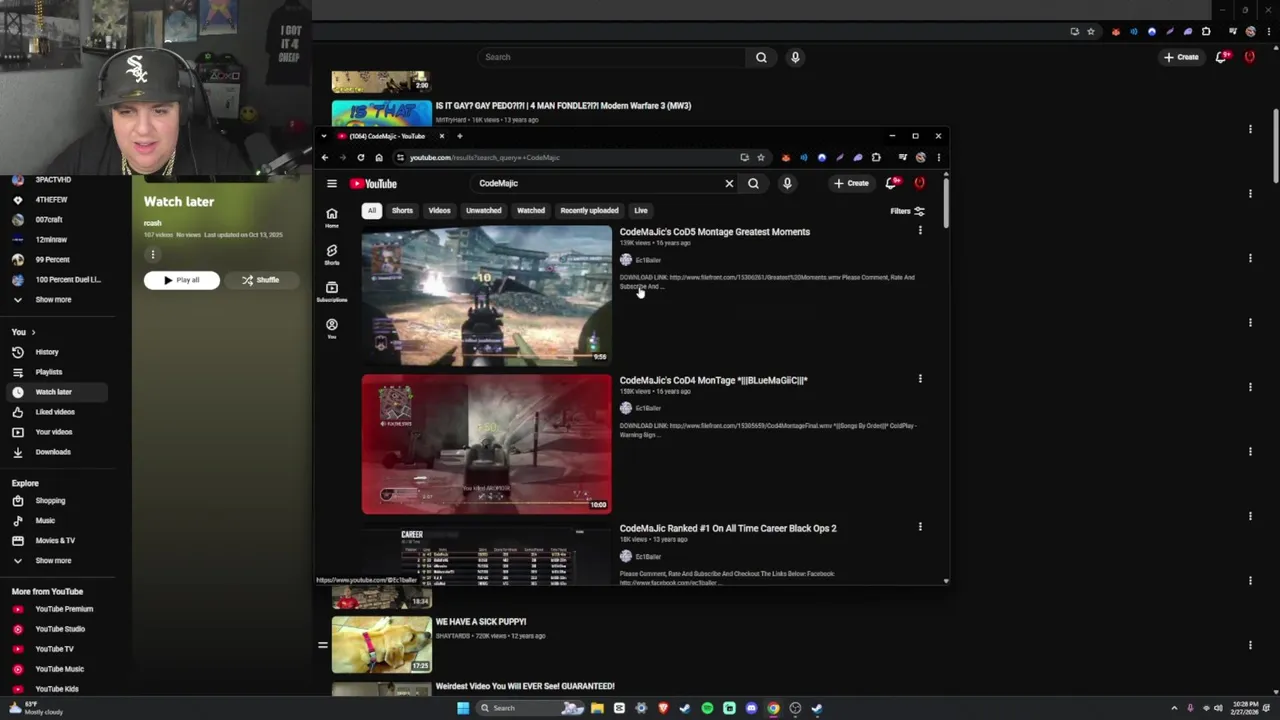Open Liked videos in background sidebar
The height and width of the screenshot is (720, 1280).
coord(55,412)
